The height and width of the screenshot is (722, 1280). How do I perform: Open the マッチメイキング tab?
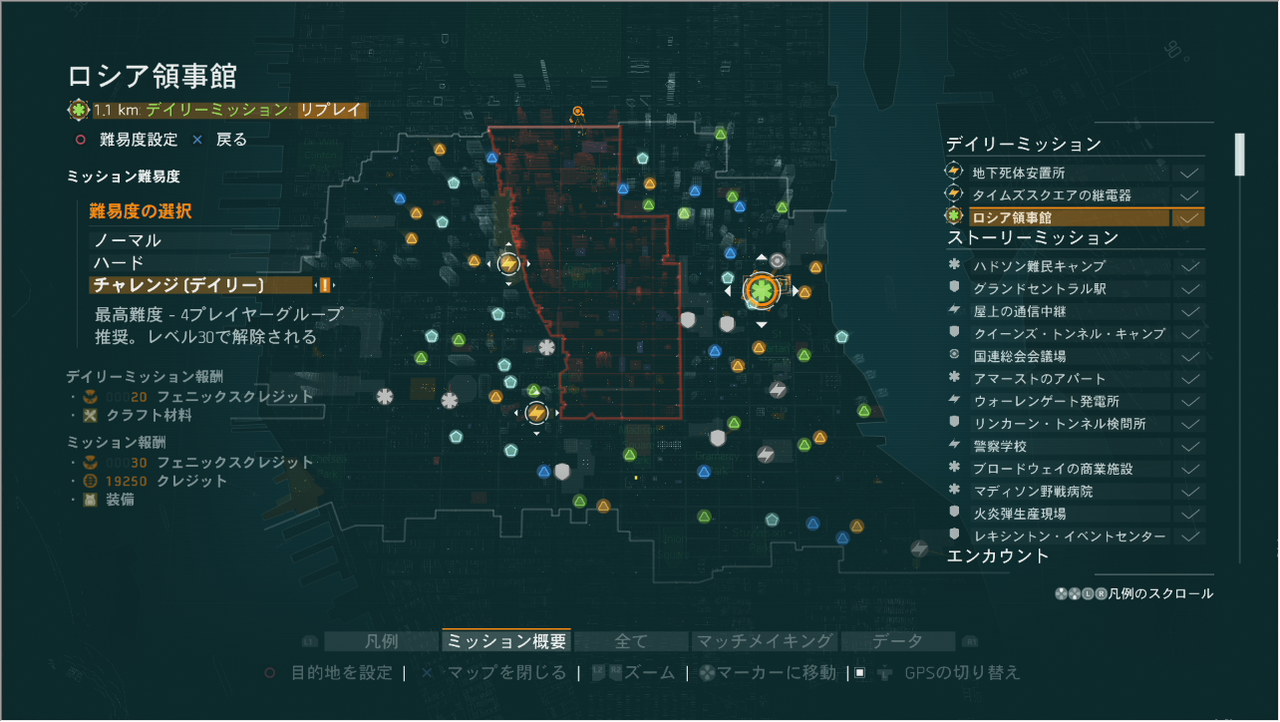(x=764, y=642)
